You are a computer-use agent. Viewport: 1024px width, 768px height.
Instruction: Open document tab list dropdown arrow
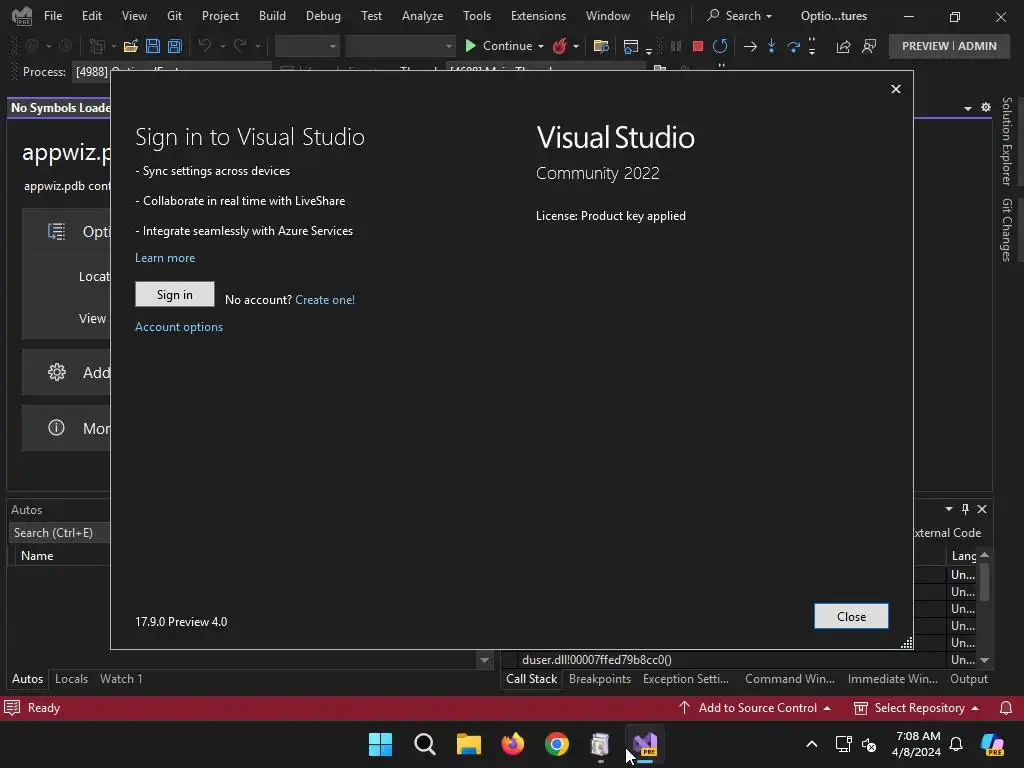pos(968,108)
